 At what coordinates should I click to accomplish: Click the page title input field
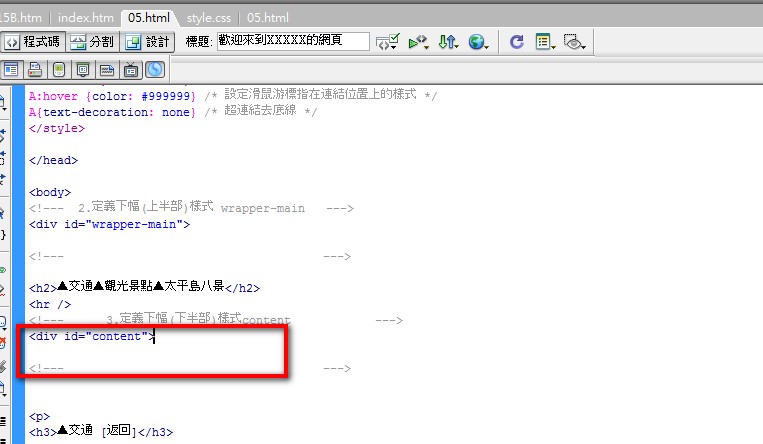coord(292,42)
